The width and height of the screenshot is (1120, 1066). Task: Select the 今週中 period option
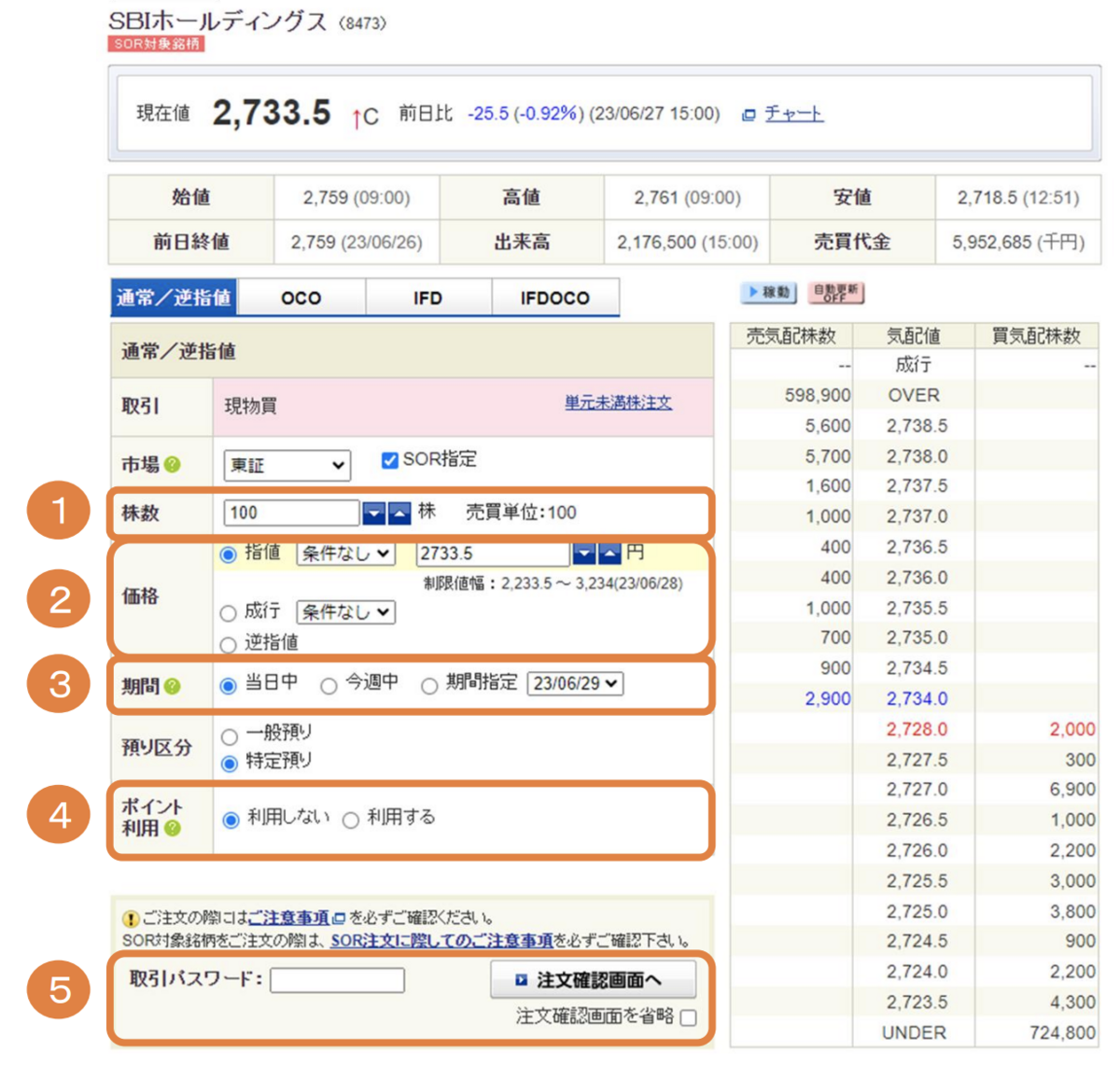(x=329, y=686)
